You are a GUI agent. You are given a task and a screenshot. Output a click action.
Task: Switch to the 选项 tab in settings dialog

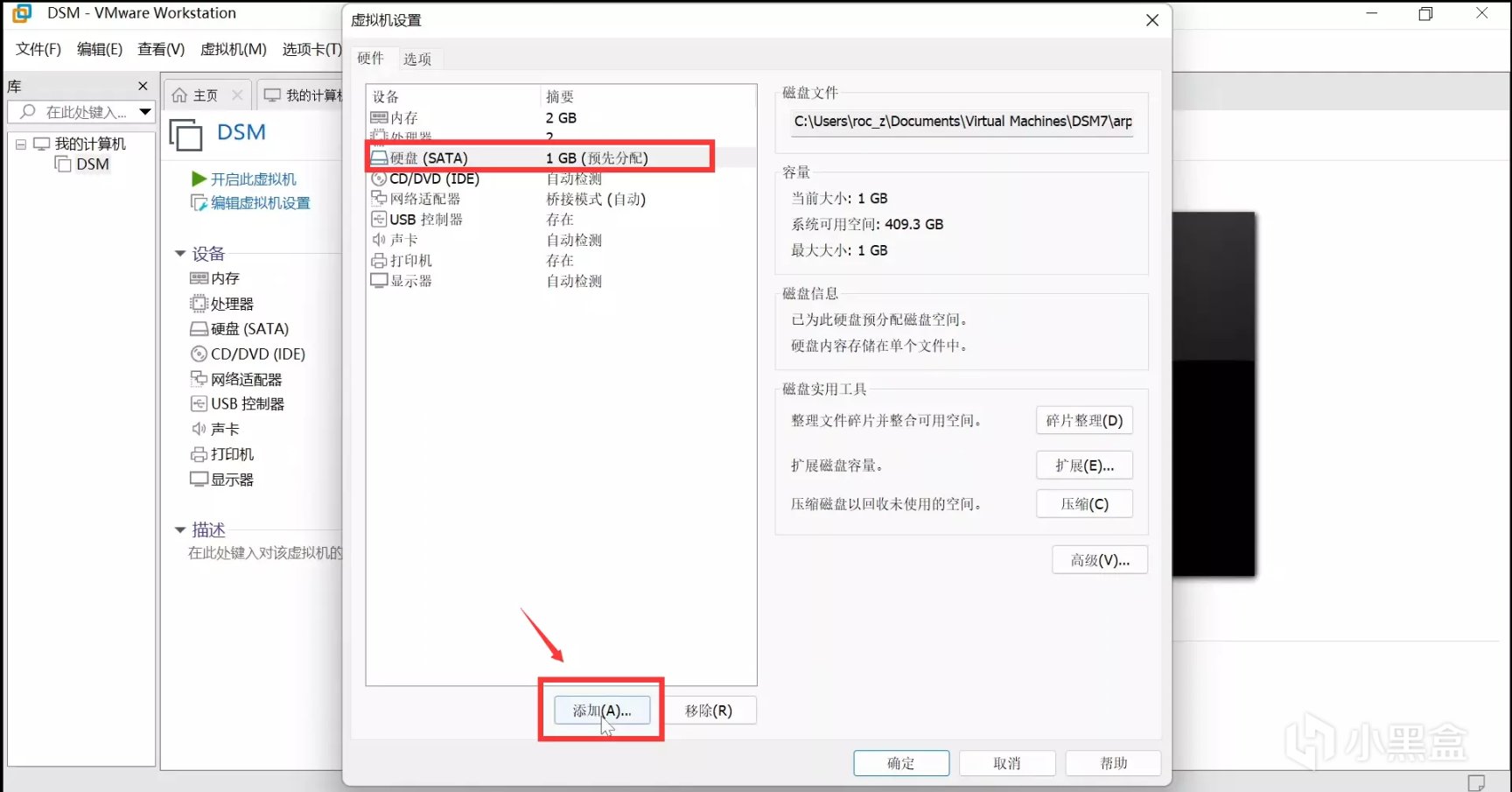417,59
